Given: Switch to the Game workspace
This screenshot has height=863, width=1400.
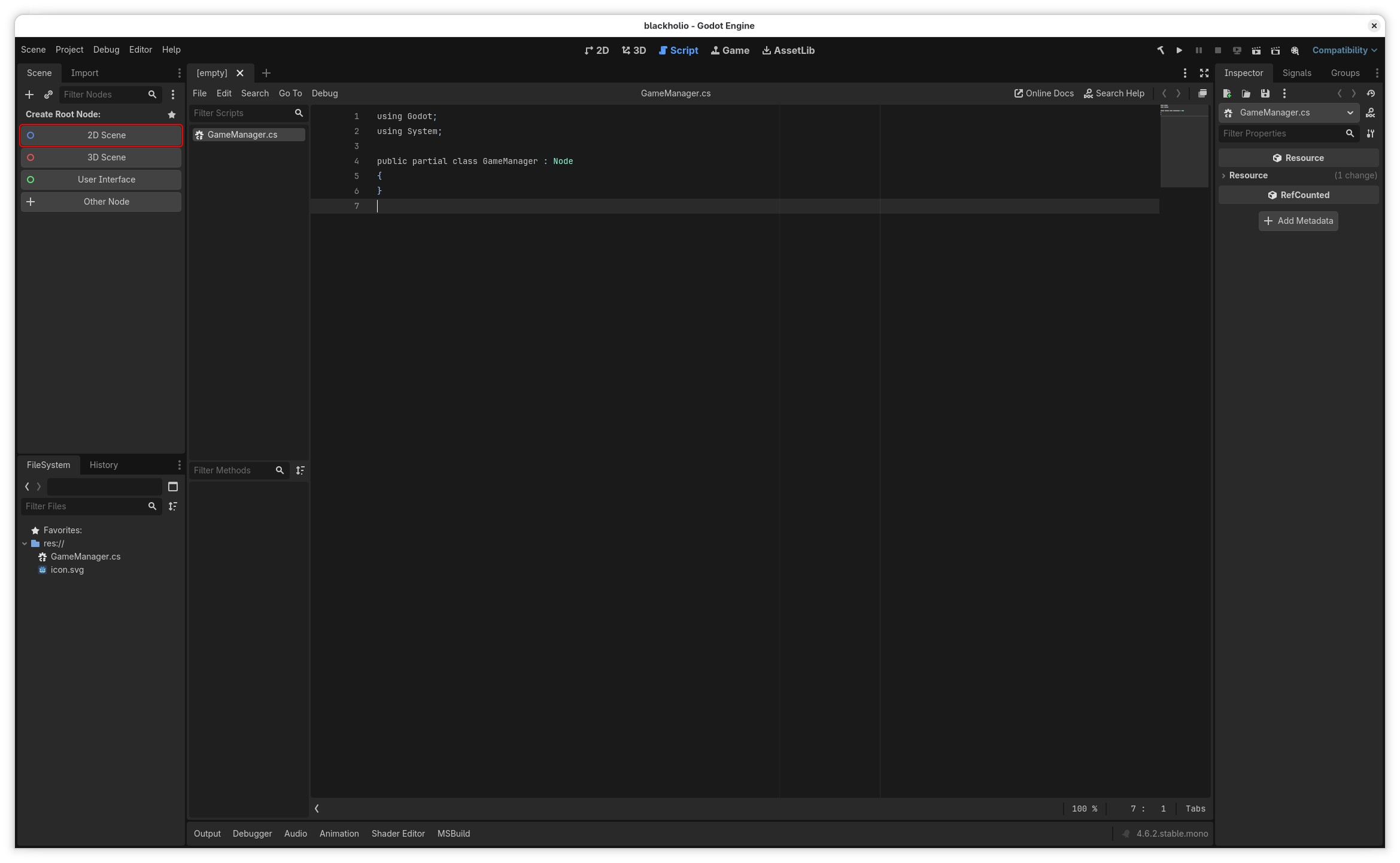Looking at the screenshot, I should point(730,50).
